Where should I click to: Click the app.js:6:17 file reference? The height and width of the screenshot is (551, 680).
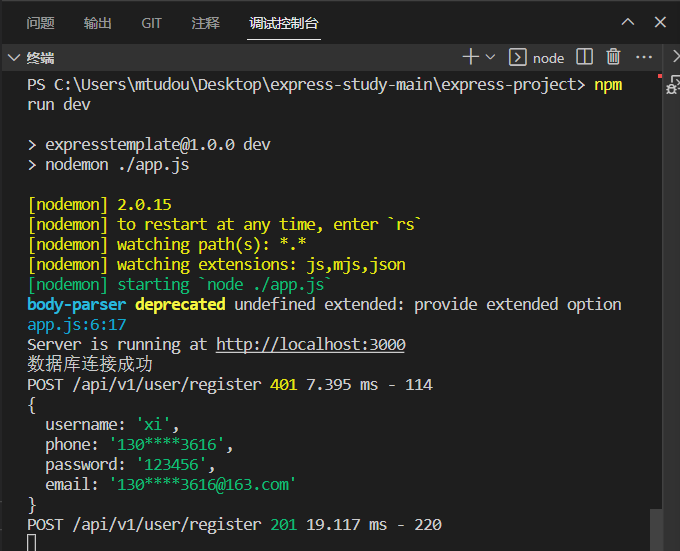[x=76, y=325]
